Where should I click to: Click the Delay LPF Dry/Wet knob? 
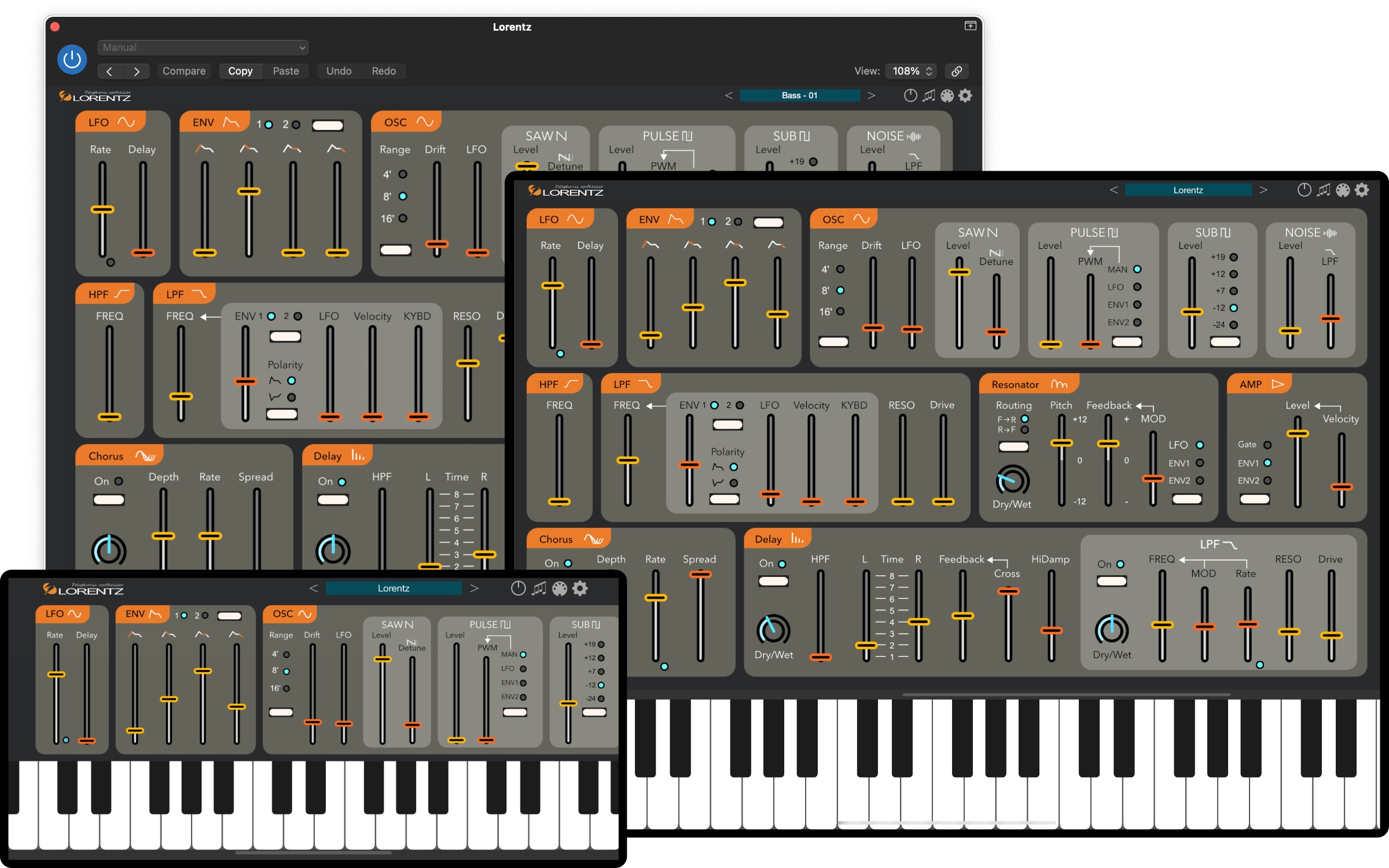point(1112,630)
